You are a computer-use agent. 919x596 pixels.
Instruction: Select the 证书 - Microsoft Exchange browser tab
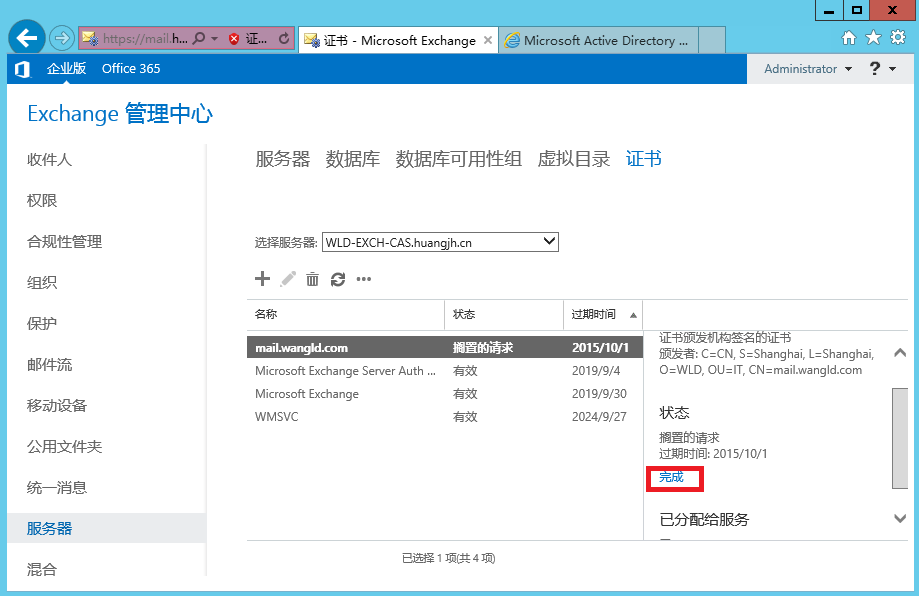tap(398, 40)
